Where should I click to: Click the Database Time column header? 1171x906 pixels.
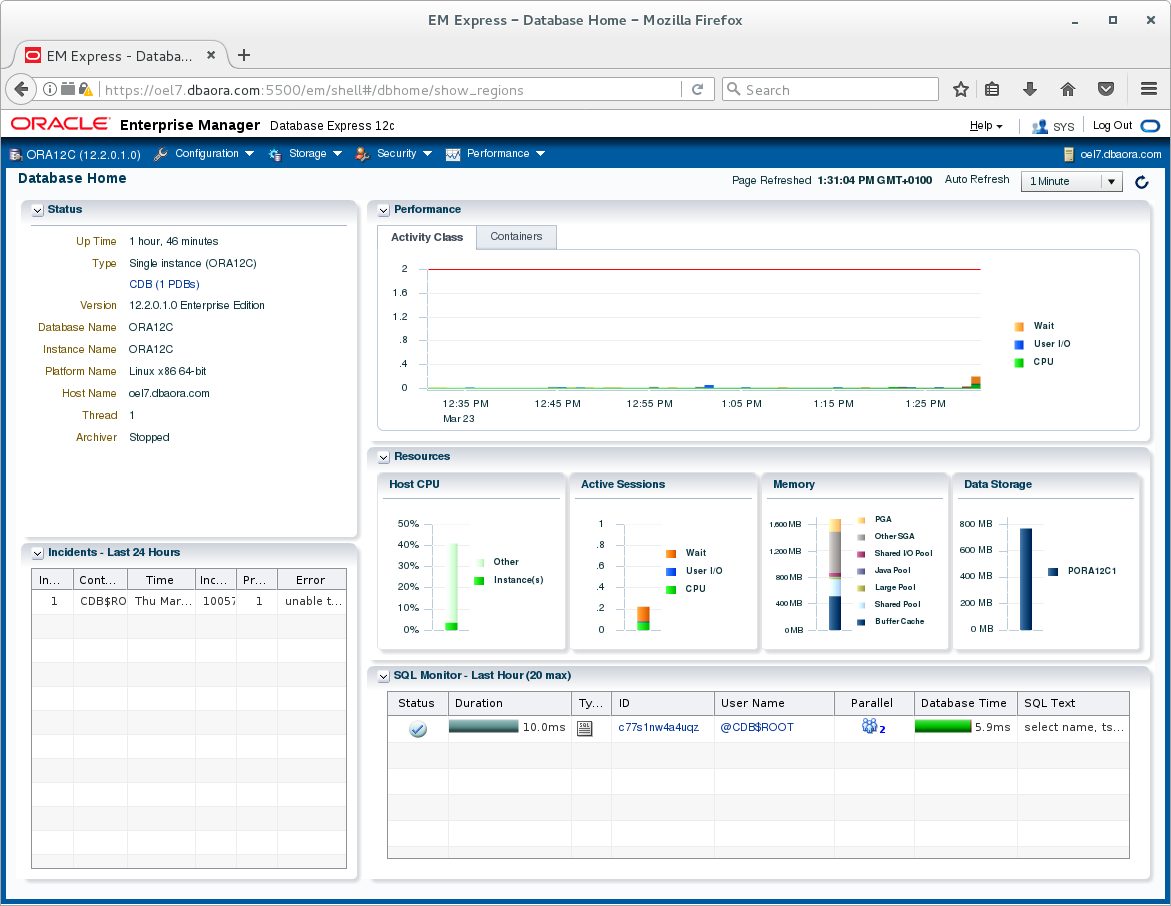pos(966,704)
